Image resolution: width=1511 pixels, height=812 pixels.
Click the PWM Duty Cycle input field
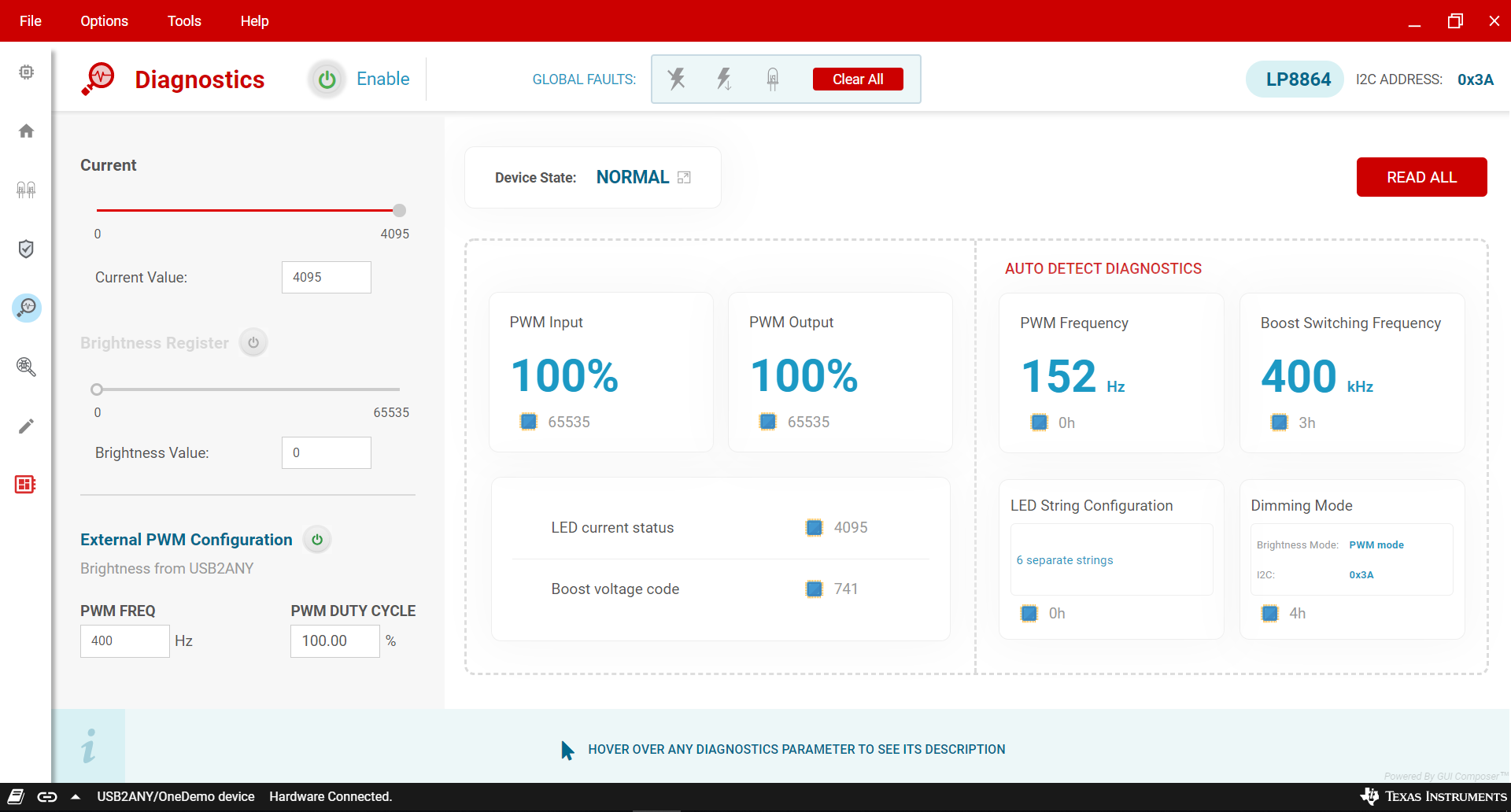[334, 641]
